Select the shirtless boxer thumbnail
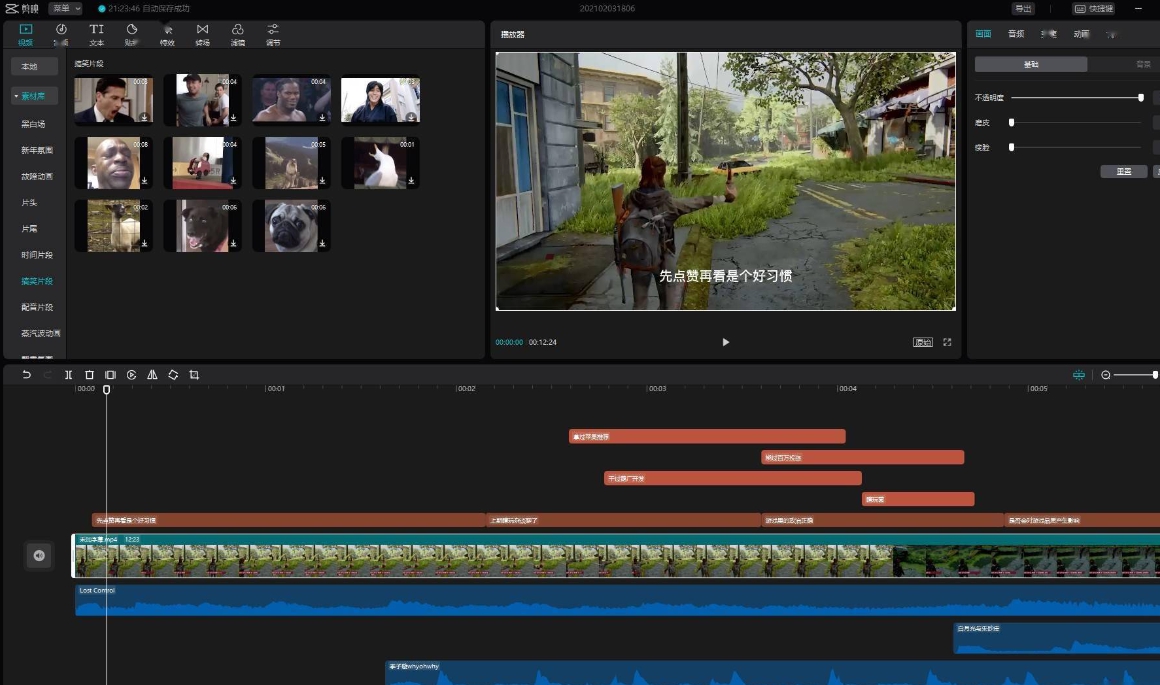1160x685 pixels. click(291, 100)
